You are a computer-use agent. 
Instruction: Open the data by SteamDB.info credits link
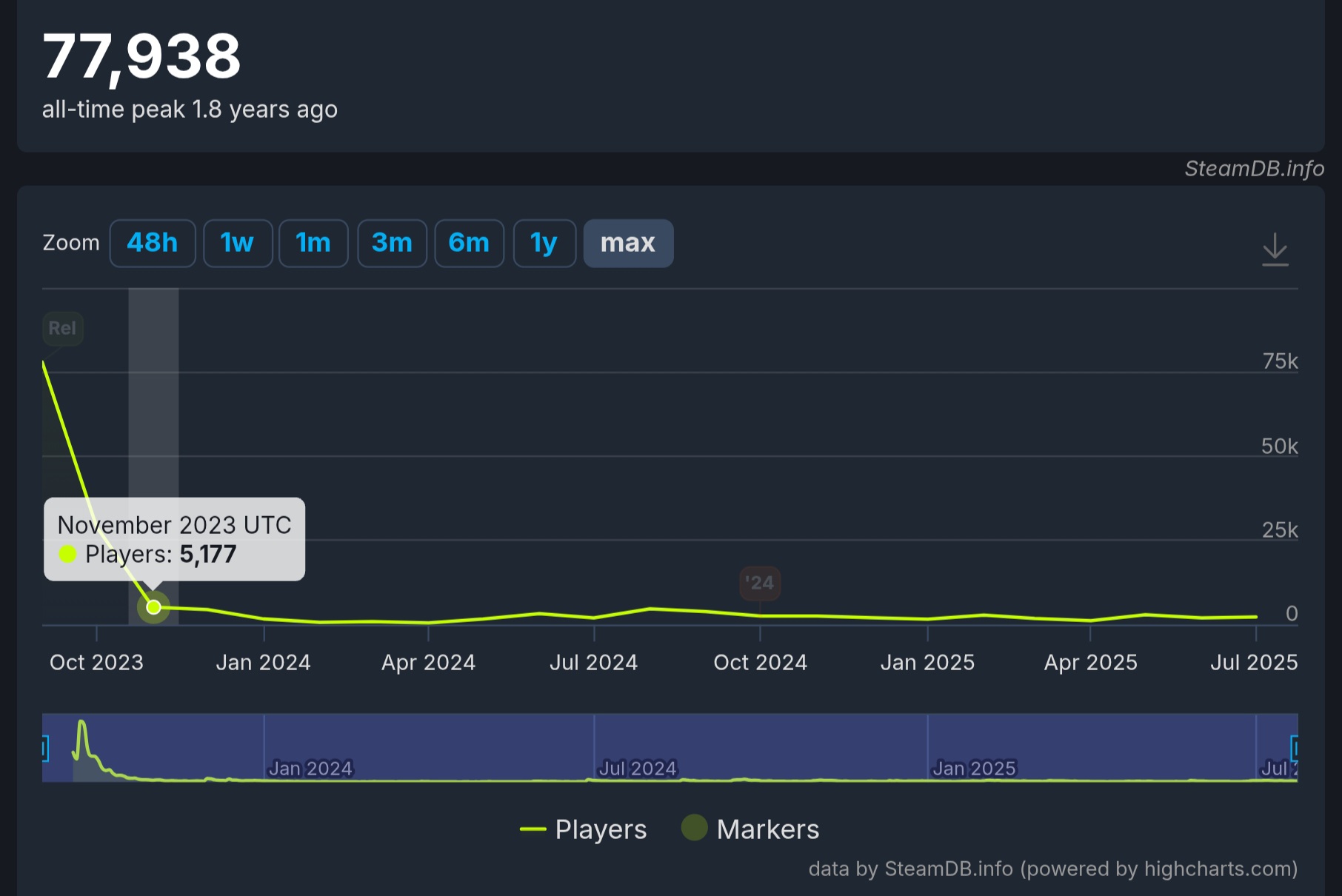(x=1052, y=869)
